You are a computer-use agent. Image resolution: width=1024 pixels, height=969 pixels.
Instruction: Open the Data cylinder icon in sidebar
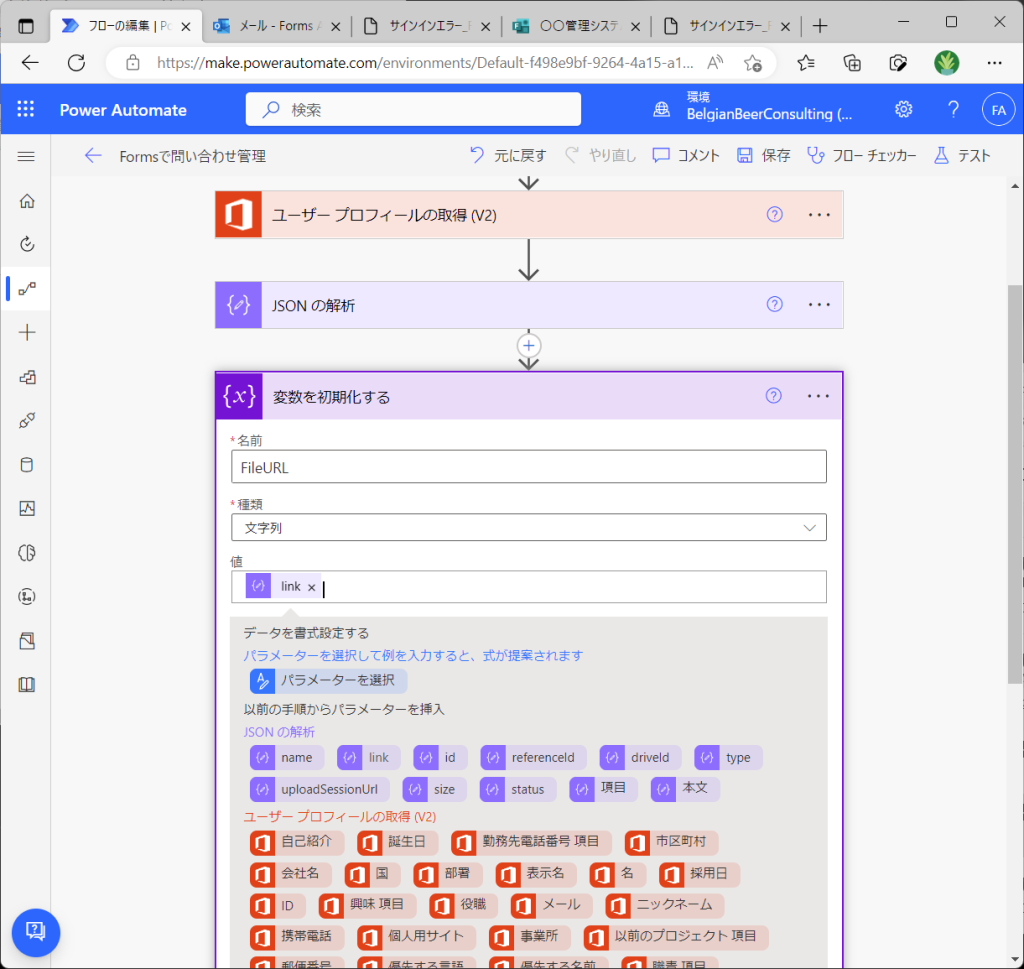point(27,465)
